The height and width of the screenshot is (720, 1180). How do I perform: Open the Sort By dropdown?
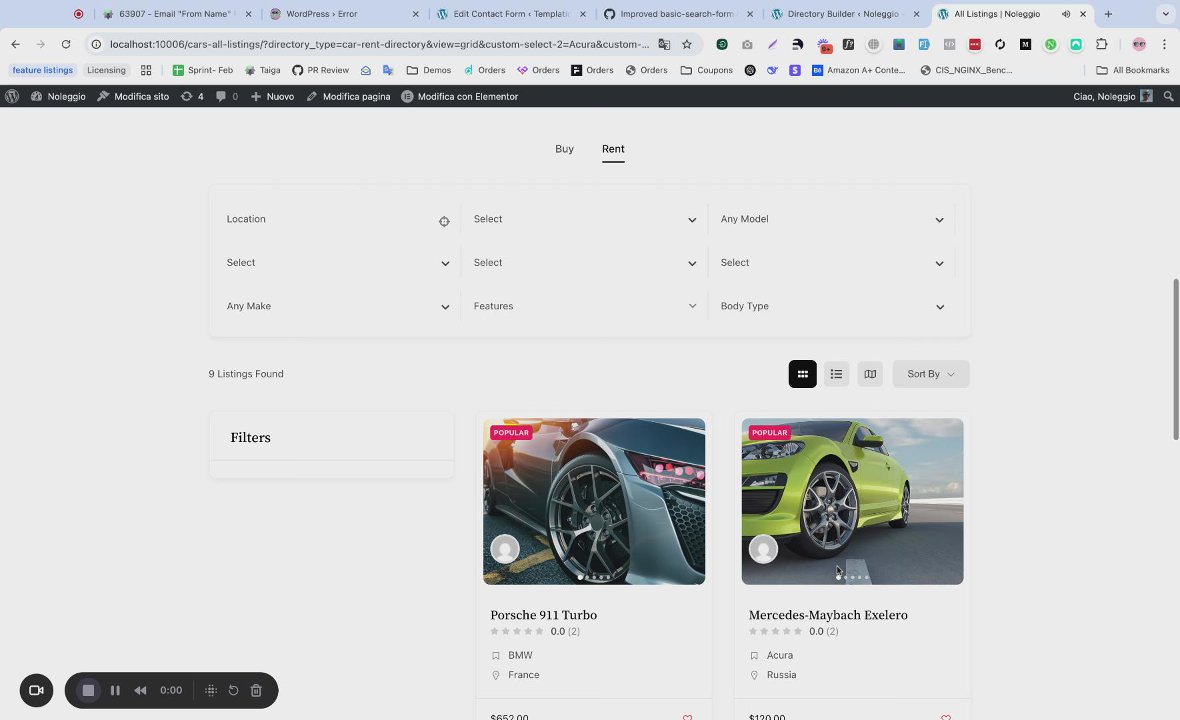pyautogui.click(x=931, y=374)
